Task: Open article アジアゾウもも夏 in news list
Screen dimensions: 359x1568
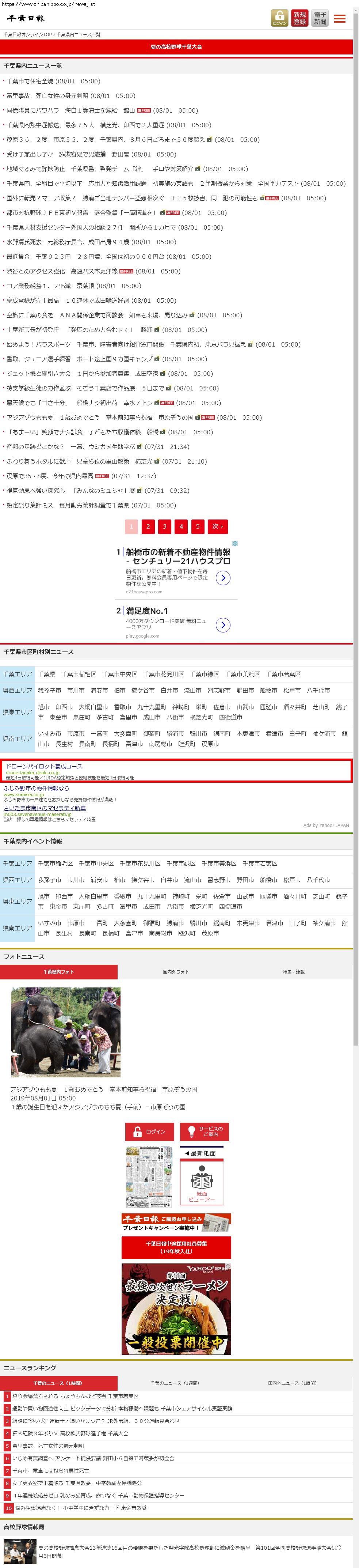Action: coord(100,417)
